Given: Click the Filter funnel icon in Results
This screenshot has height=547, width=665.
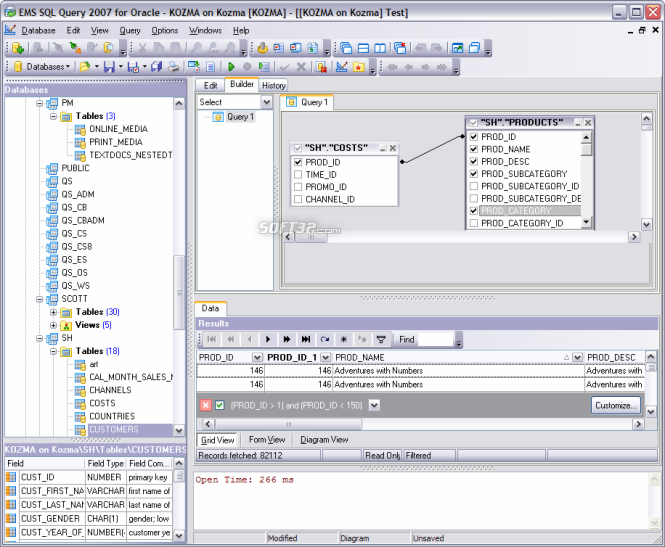Looking at the screenshot, I should (x=381, y=339).
